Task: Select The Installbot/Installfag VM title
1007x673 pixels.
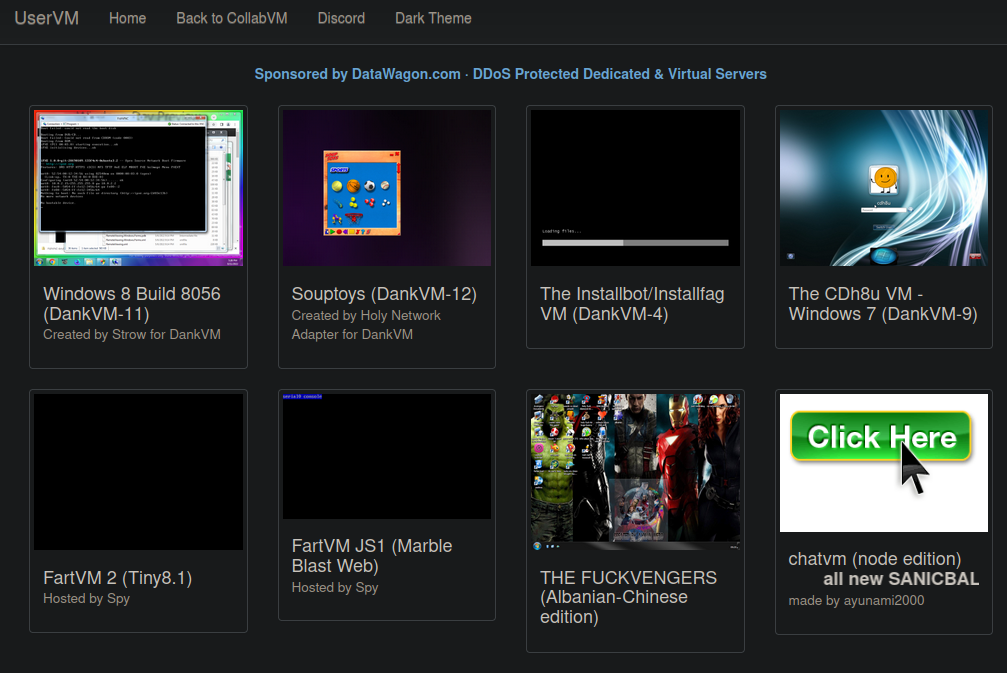Action: [x=632, y=304]
